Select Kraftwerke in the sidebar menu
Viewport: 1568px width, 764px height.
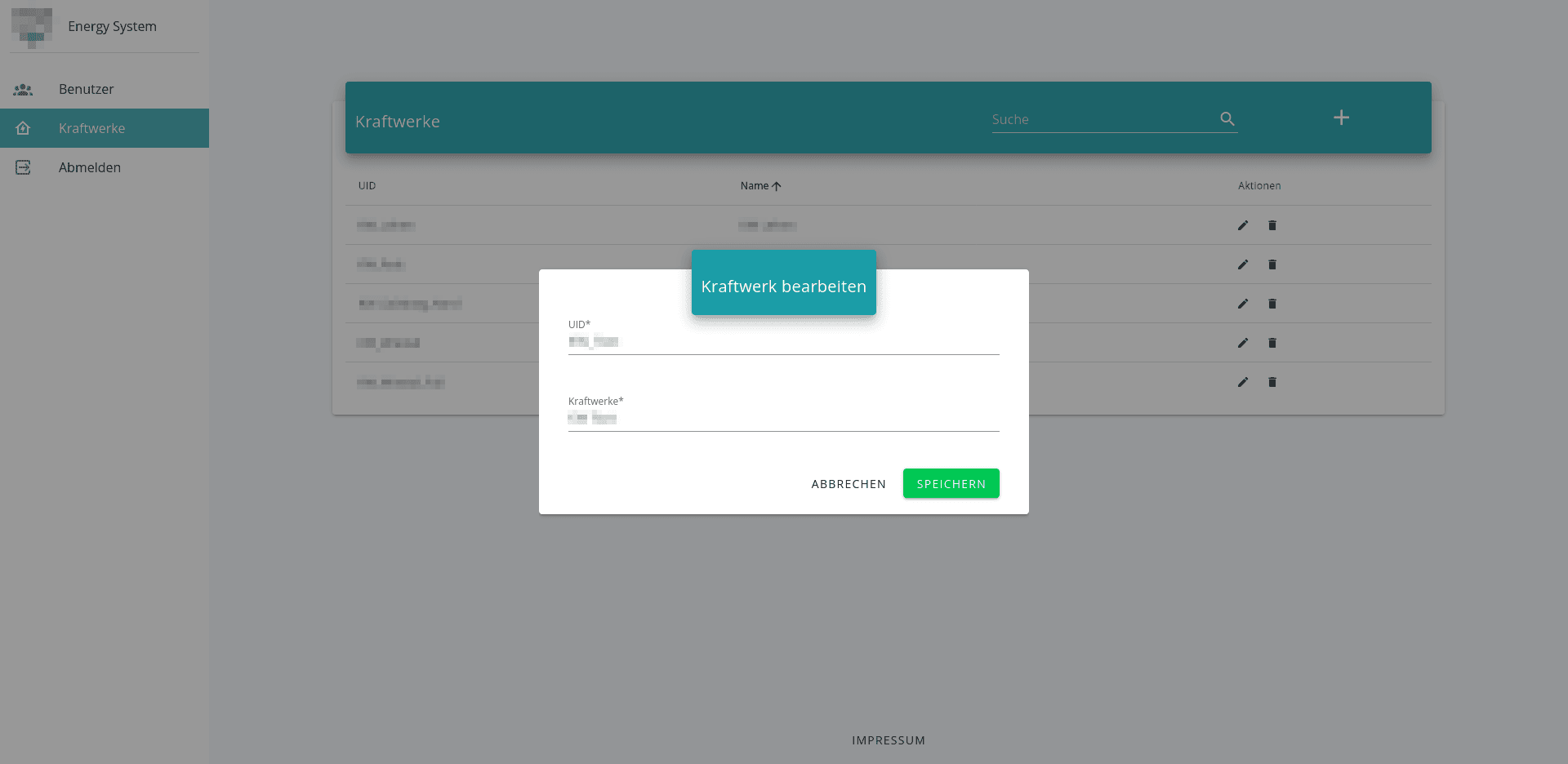pyautogui.click(x=91, y=128)
